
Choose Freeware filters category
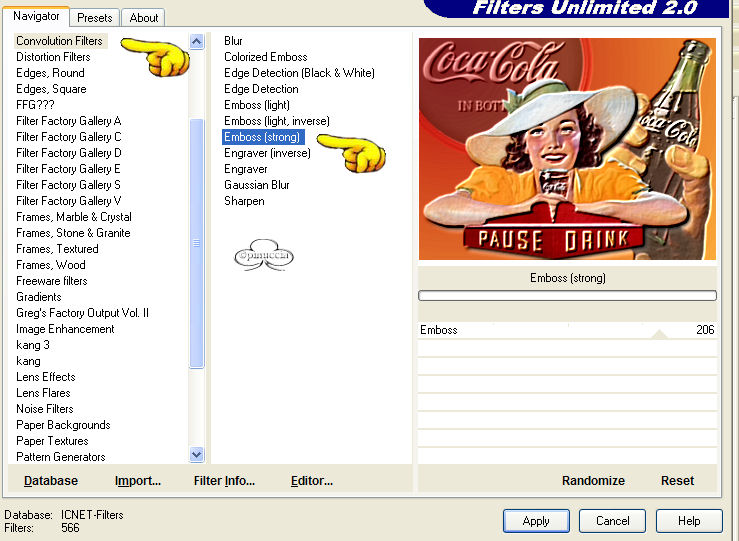tap(52, 281)
